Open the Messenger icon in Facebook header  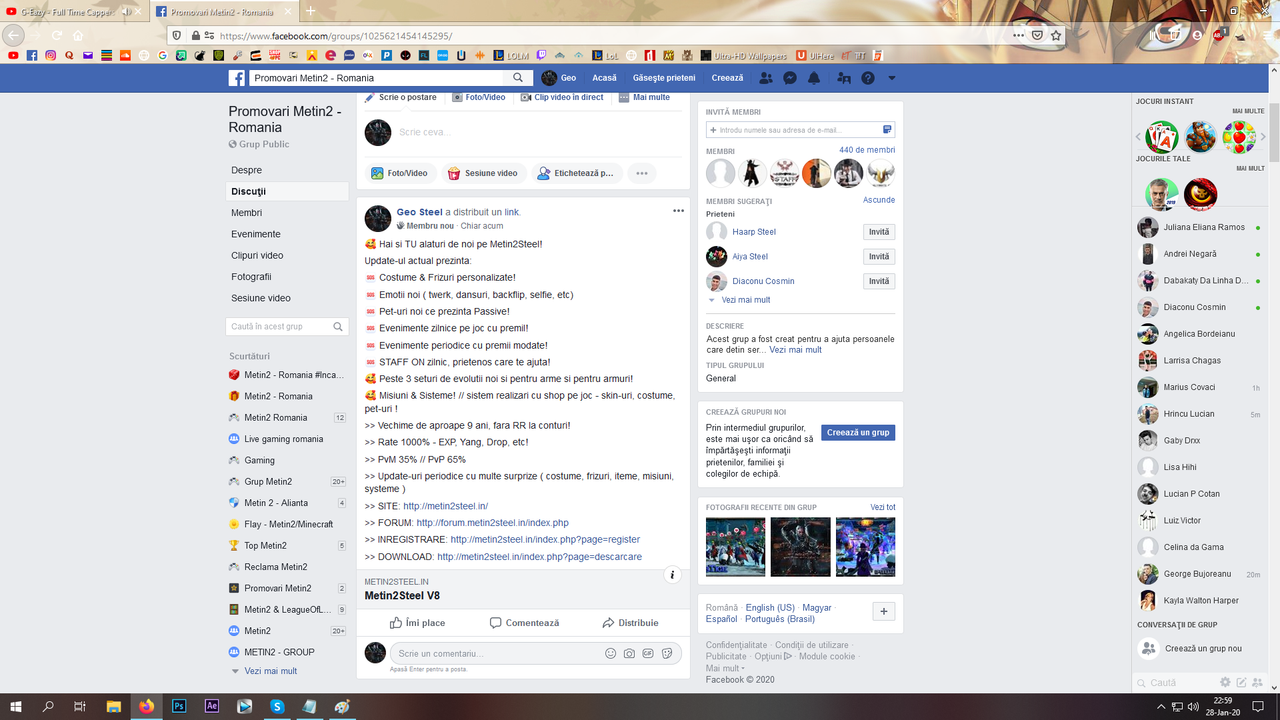pyautogui.click(x=790, y=78)
